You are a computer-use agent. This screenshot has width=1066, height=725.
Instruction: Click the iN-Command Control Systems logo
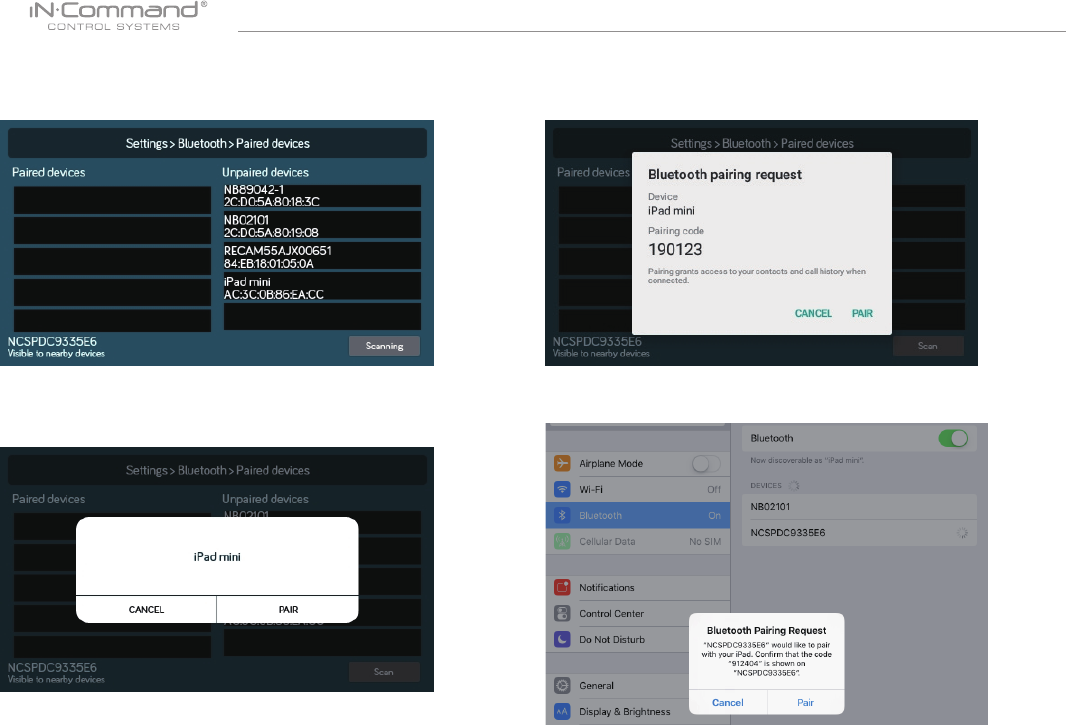click(x=118, y=16)
